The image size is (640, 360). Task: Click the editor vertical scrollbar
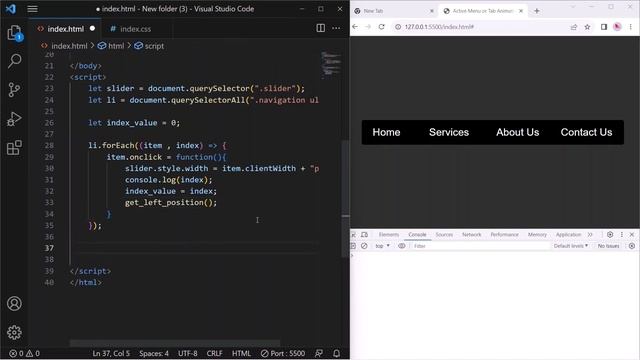point(345,199)
